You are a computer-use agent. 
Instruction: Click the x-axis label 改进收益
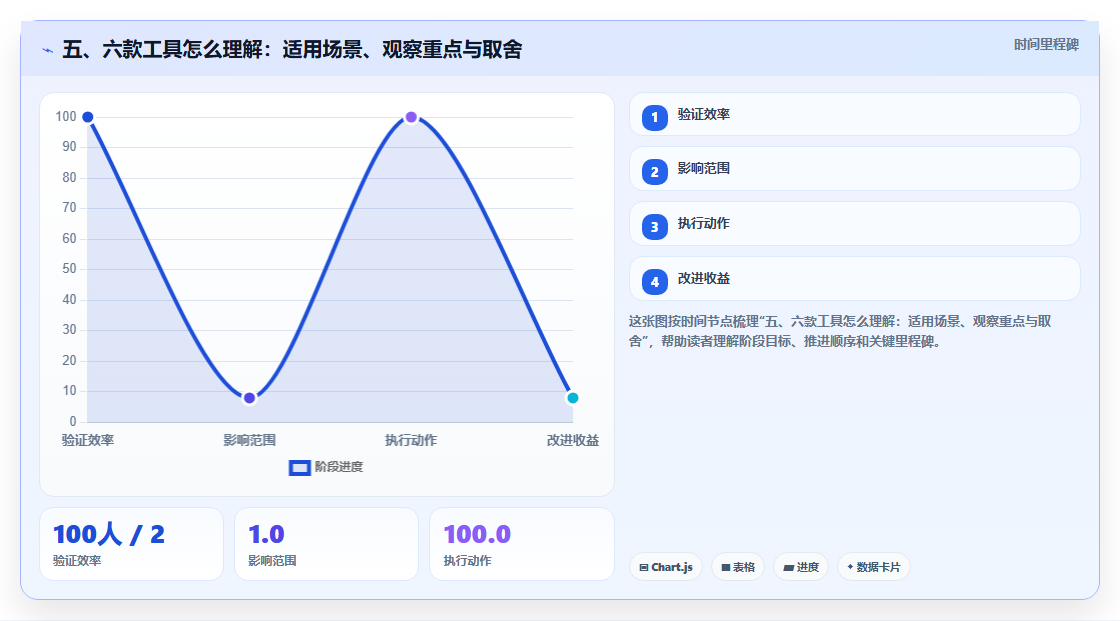click(572, 440)
